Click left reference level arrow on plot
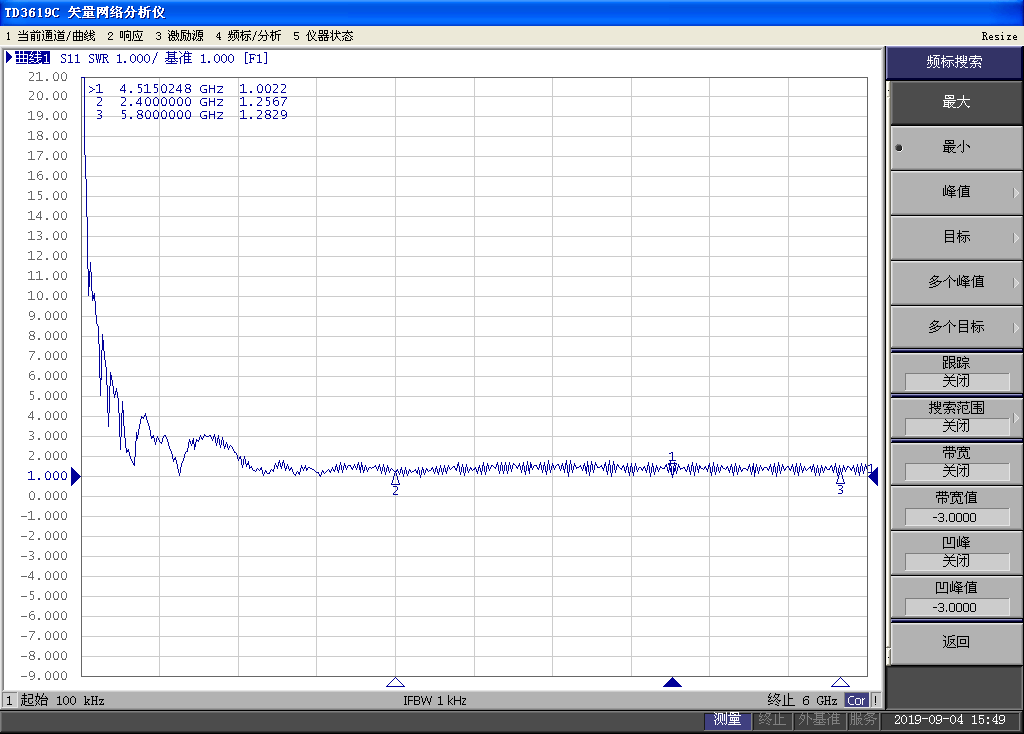The image size is (1024, 734). point(75,477)
